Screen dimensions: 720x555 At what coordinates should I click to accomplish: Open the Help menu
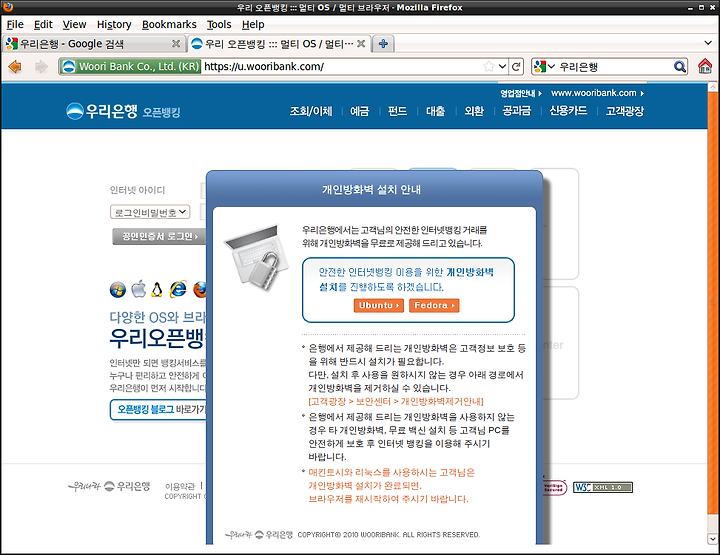tap(253, 24)
